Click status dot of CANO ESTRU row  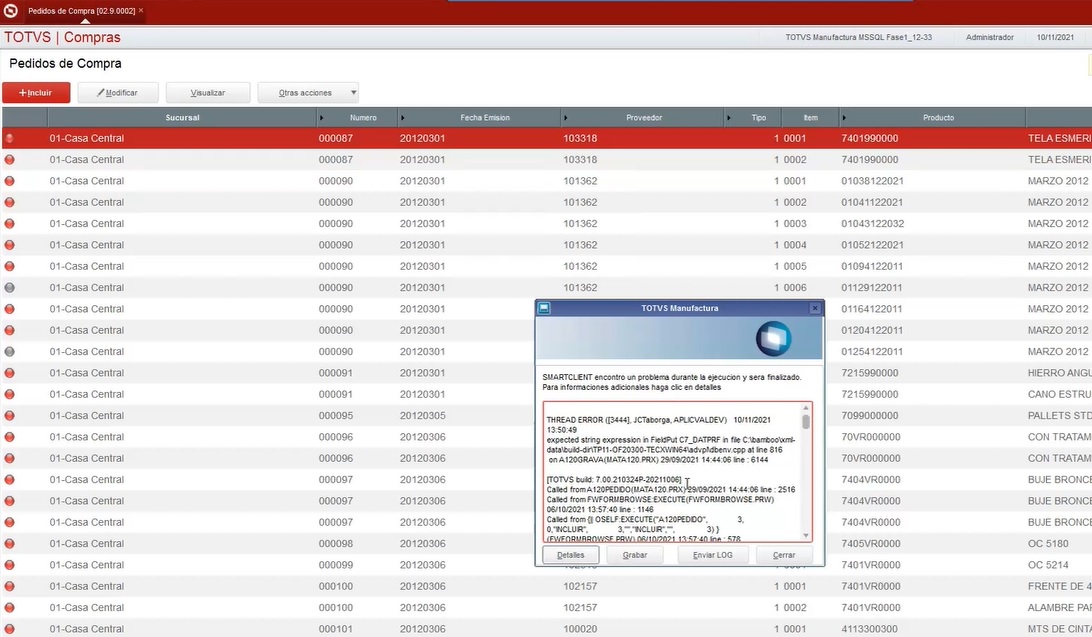(x=10, y=394)
